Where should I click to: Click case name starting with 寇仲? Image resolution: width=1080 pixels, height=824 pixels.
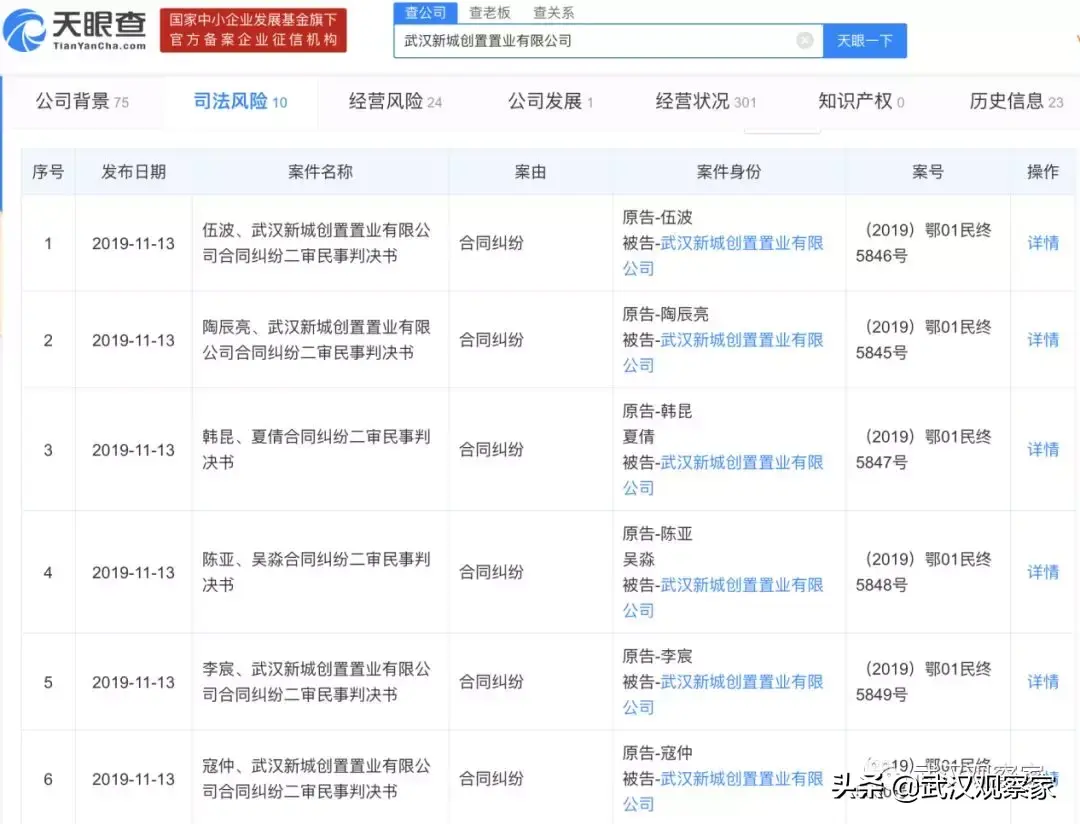(x=316, y=779)
